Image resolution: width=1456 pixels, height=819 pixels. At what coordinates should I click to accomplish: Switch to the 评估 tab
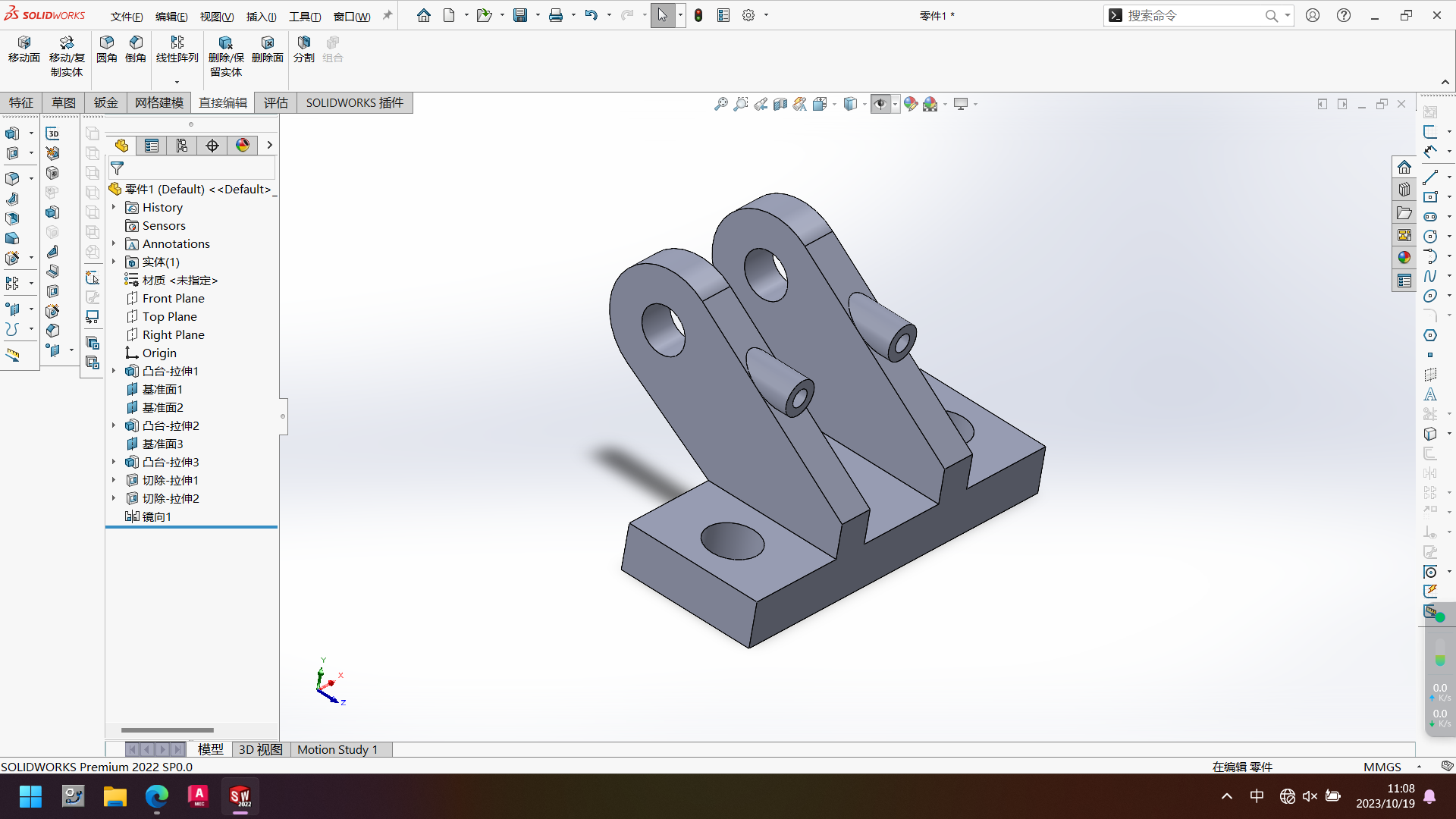tap(276, 103)
